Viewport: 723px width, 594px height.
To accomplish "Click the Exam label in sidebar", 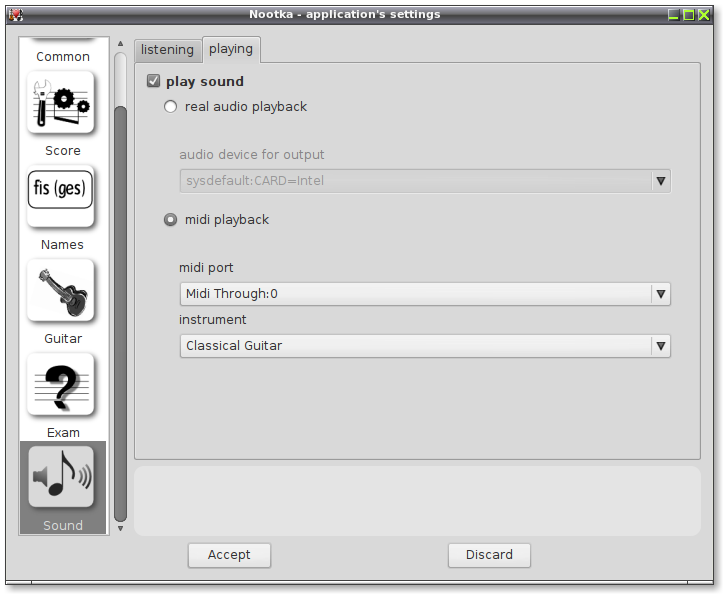I will click(63, 433).
